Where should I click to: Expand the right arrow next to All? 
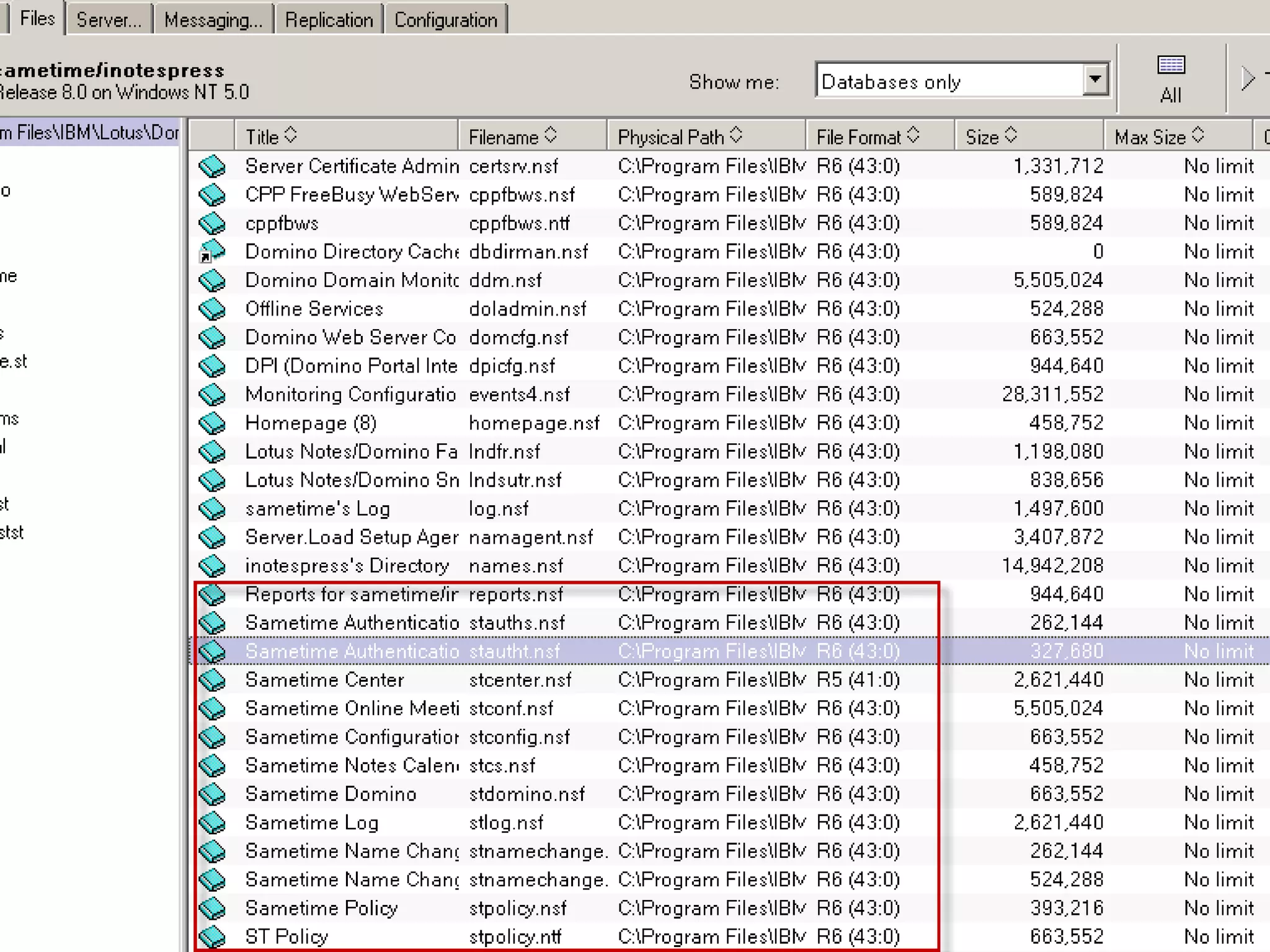click(x=1248, y=79)
